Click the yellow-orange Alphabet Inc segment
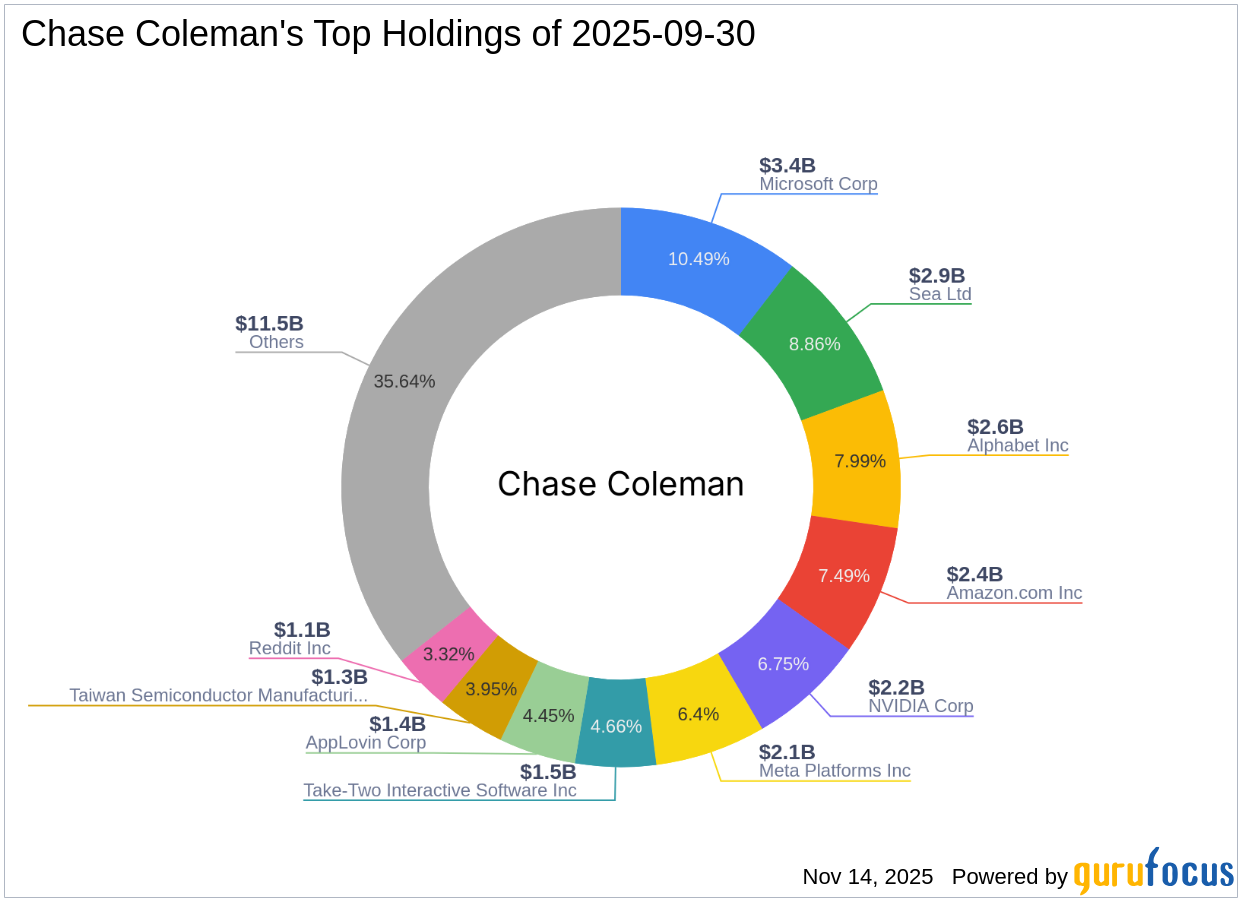The width and height of the screenshot is (1242, 902). 855,461
